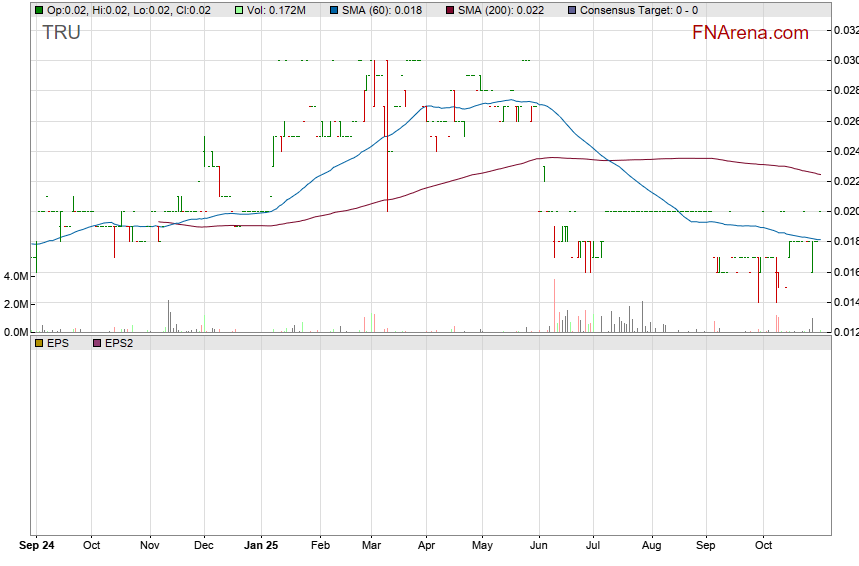Viewport: 859px width, 566px height.
Task: Click the EPS2 label in lower panel
Action: coord(120,343)
